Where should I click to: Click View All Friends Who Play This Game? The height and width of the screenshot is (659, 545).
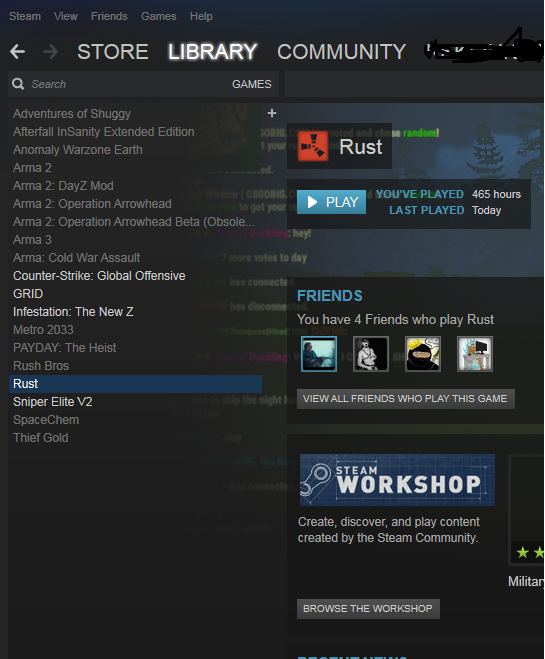pyautogui.click(x=405, y=399)
